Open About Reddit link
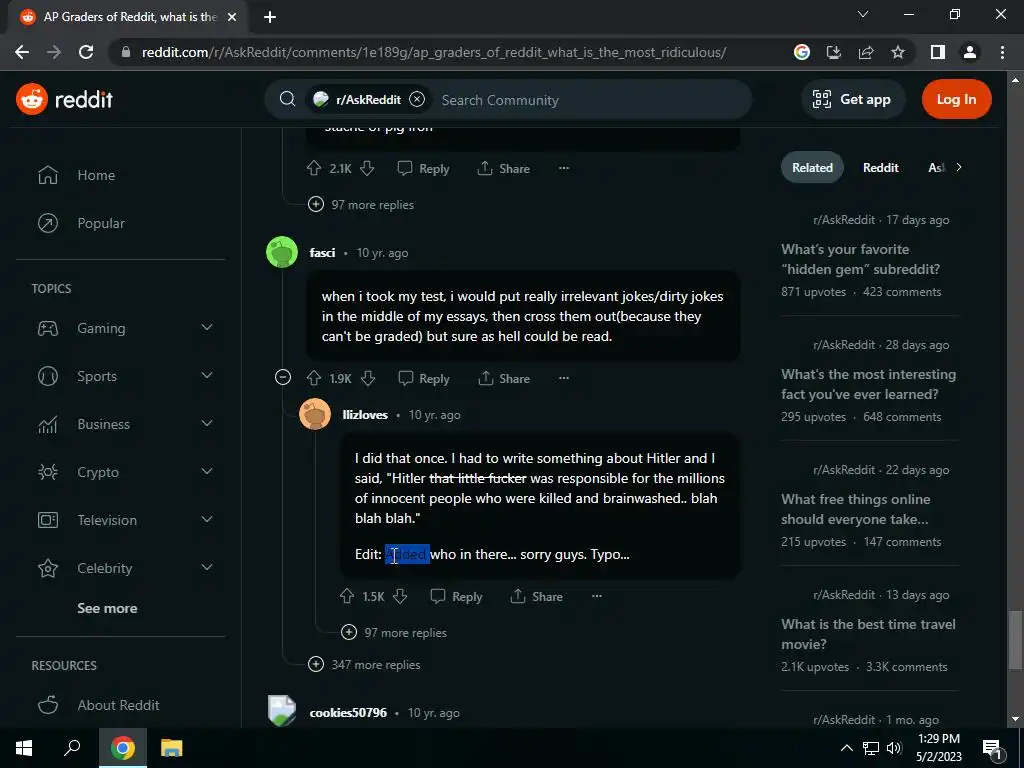The image size is (1024, 768). click(x=118, y=705)
